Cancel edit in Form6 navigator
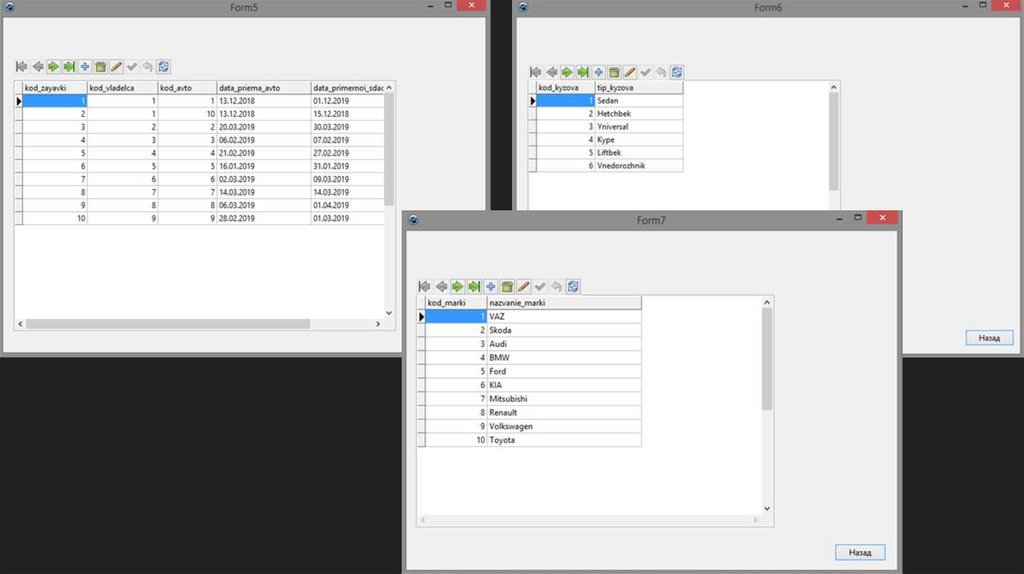 pos(661,72)
